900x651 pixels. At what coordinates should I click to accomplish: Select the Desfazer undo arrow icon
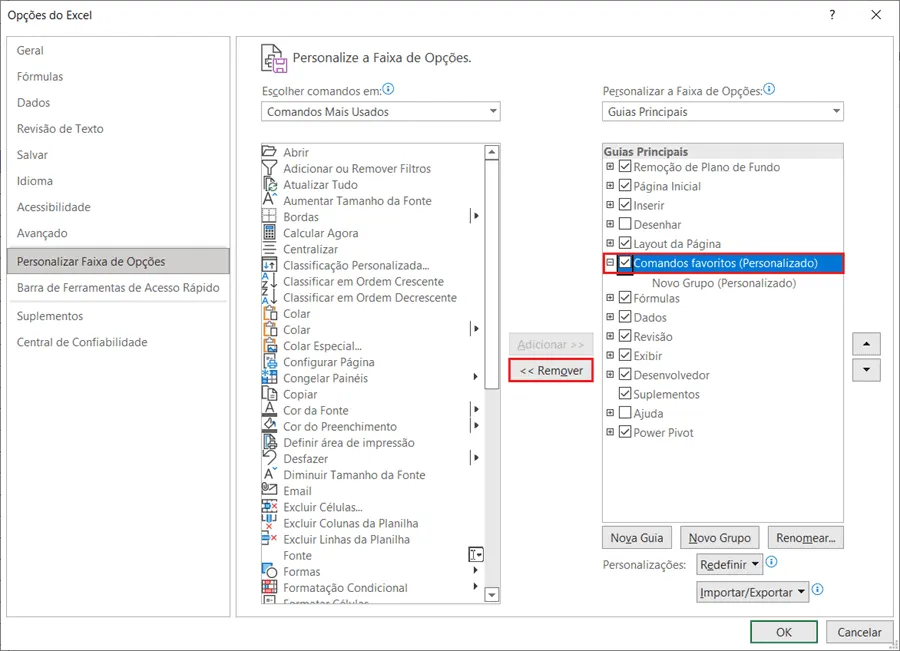pyautogui.click(x=269, y=458)
